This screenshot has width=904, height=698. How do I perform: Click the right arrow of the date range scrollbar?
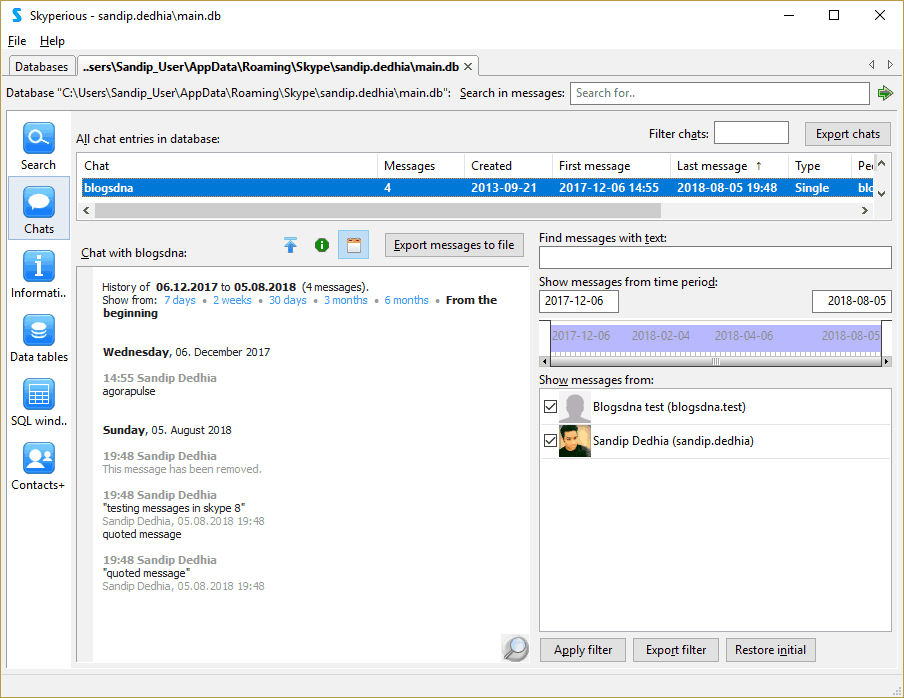pyautogui.click(x=887, y=361)
